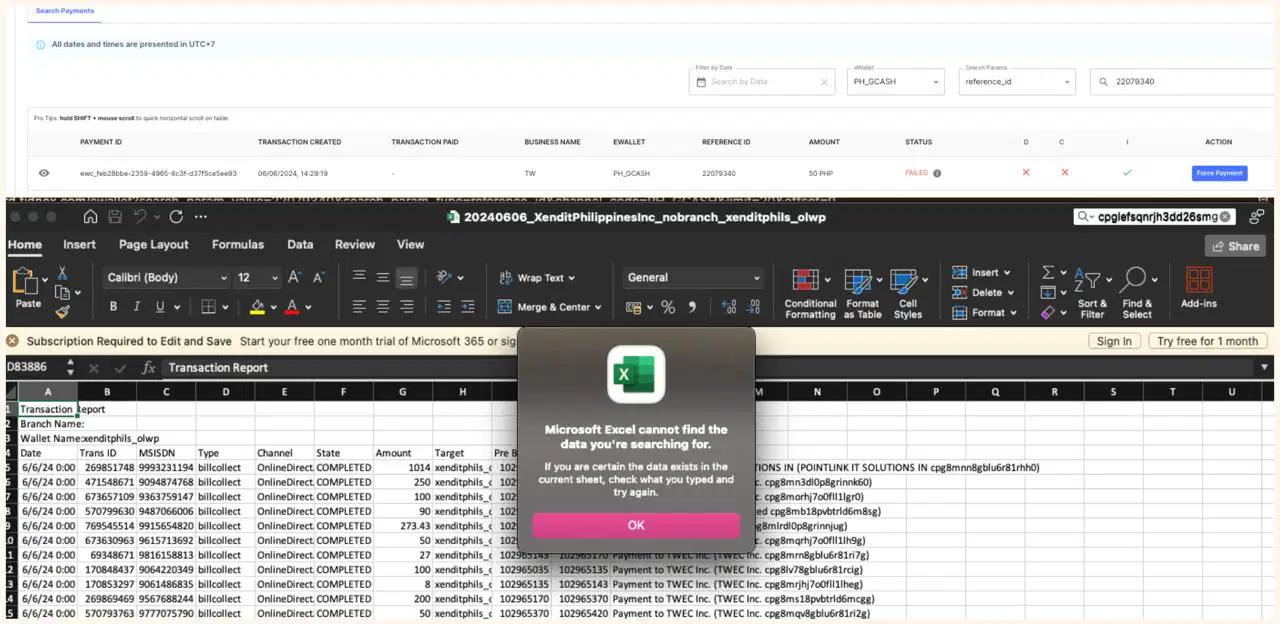Click the Percent Style icon
Screen dimensions: 1280x624
coord(668,307)
